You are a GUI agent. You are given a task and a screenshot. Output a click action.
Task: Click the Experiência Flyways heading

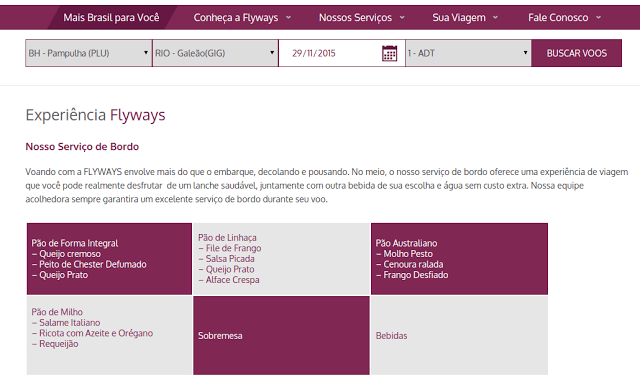tap(95, 115)
